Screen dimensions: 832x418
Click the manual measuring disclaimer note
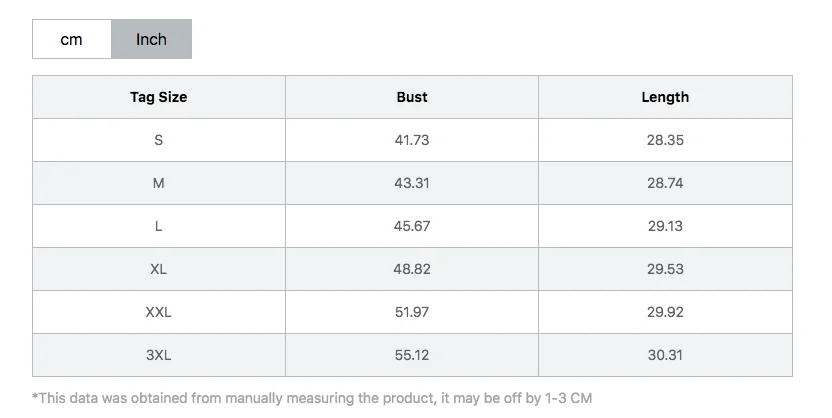click(312, 398)
